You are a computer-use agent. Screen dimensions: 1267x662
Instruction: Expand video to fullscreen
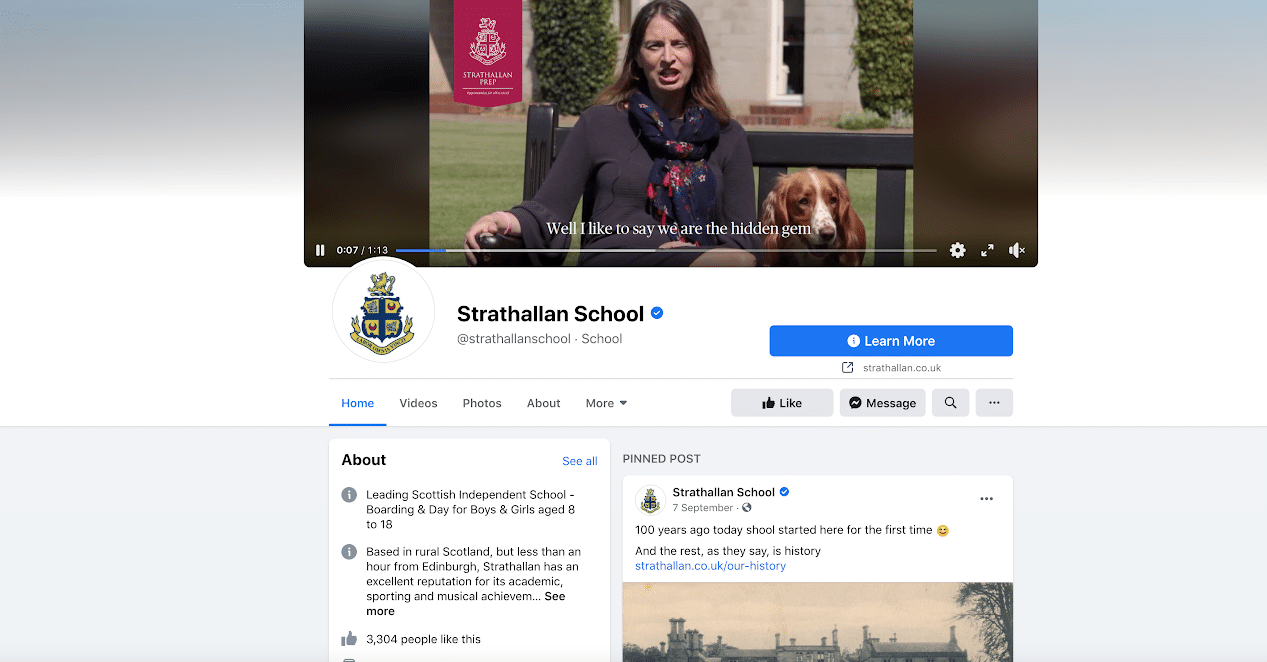click(x=987, y=250)
